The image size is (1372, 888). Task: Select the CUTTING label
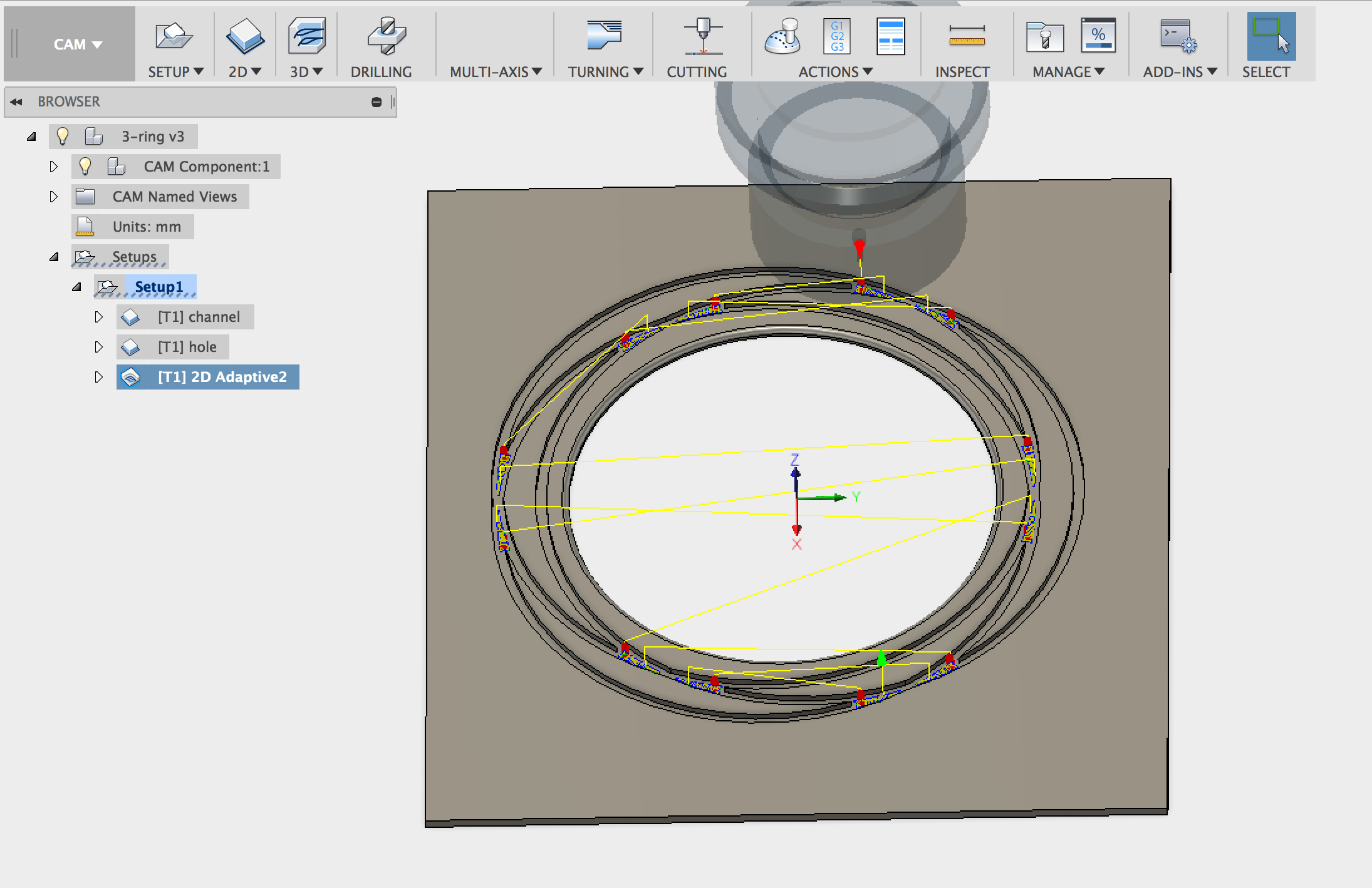697,72
